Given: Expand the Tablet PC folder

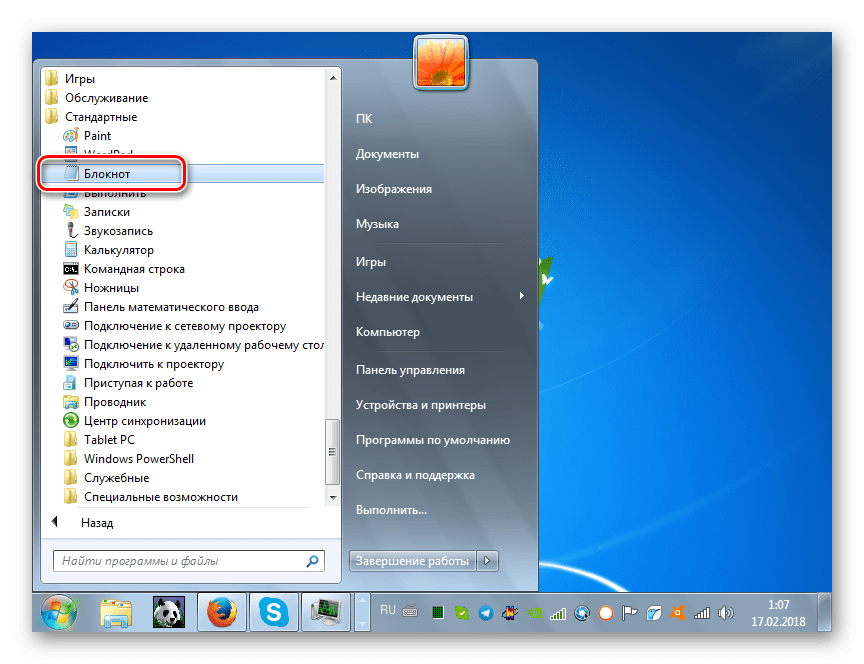Looking at the screenshot, I should pyautogui.click(x=99, y=440).
